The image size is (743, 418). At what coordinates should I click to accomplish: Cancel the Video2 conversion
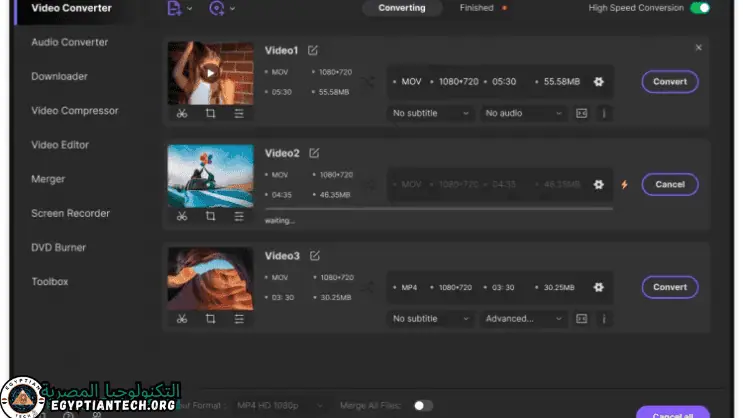click(669, 185)
